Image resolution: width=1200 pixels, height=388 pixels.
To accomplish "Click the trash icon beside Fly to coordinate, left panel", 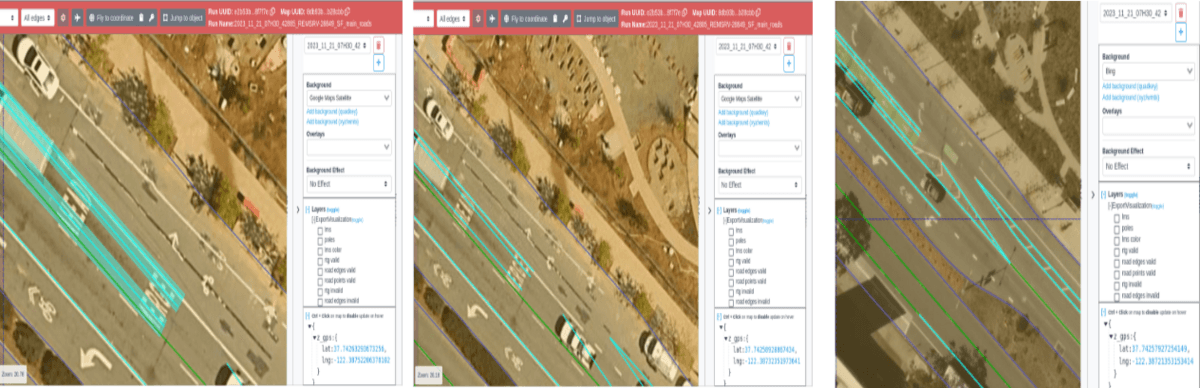I will [141, 18].
